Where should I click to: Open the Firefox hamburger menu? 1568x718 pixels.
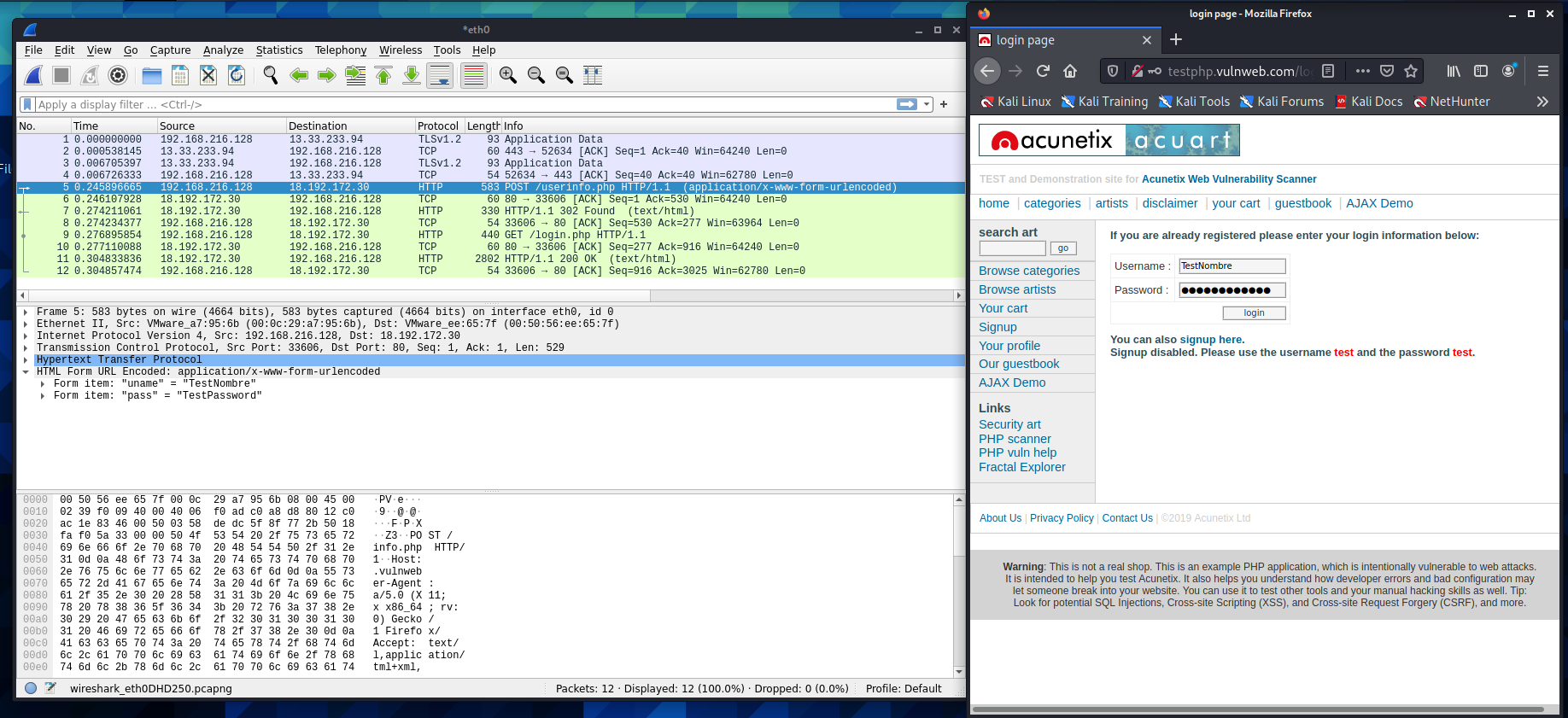coord(1543,71)
